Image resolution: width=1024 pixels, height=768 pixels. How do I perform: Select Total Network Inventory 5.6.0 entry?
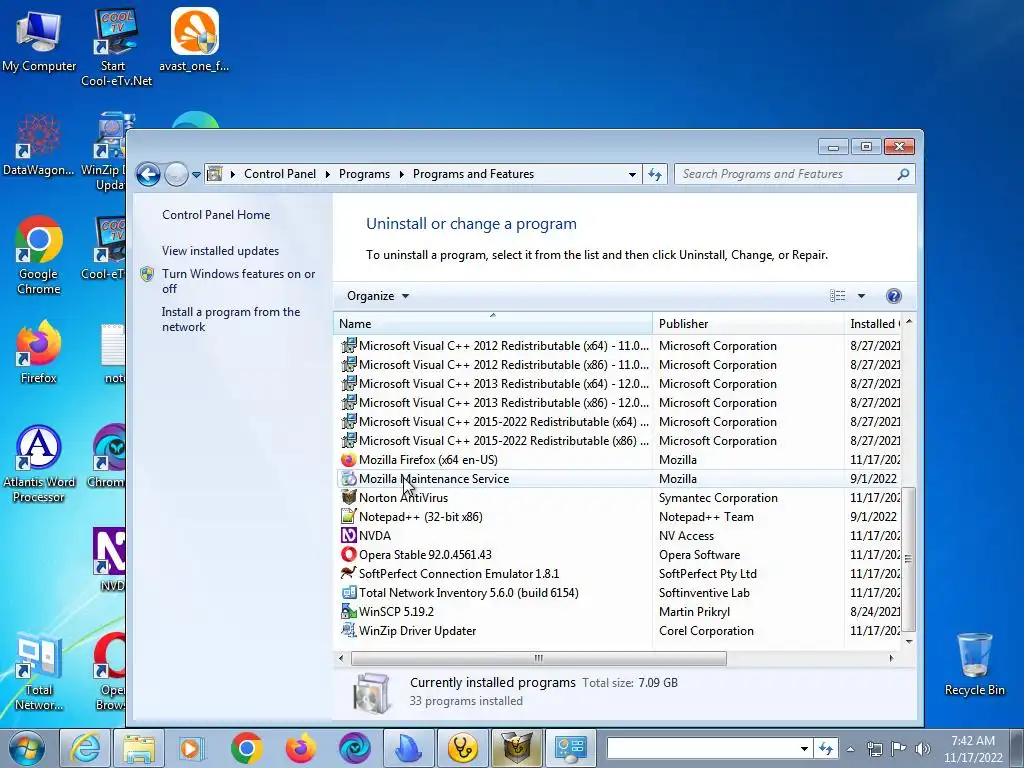[x=619, y=592]
